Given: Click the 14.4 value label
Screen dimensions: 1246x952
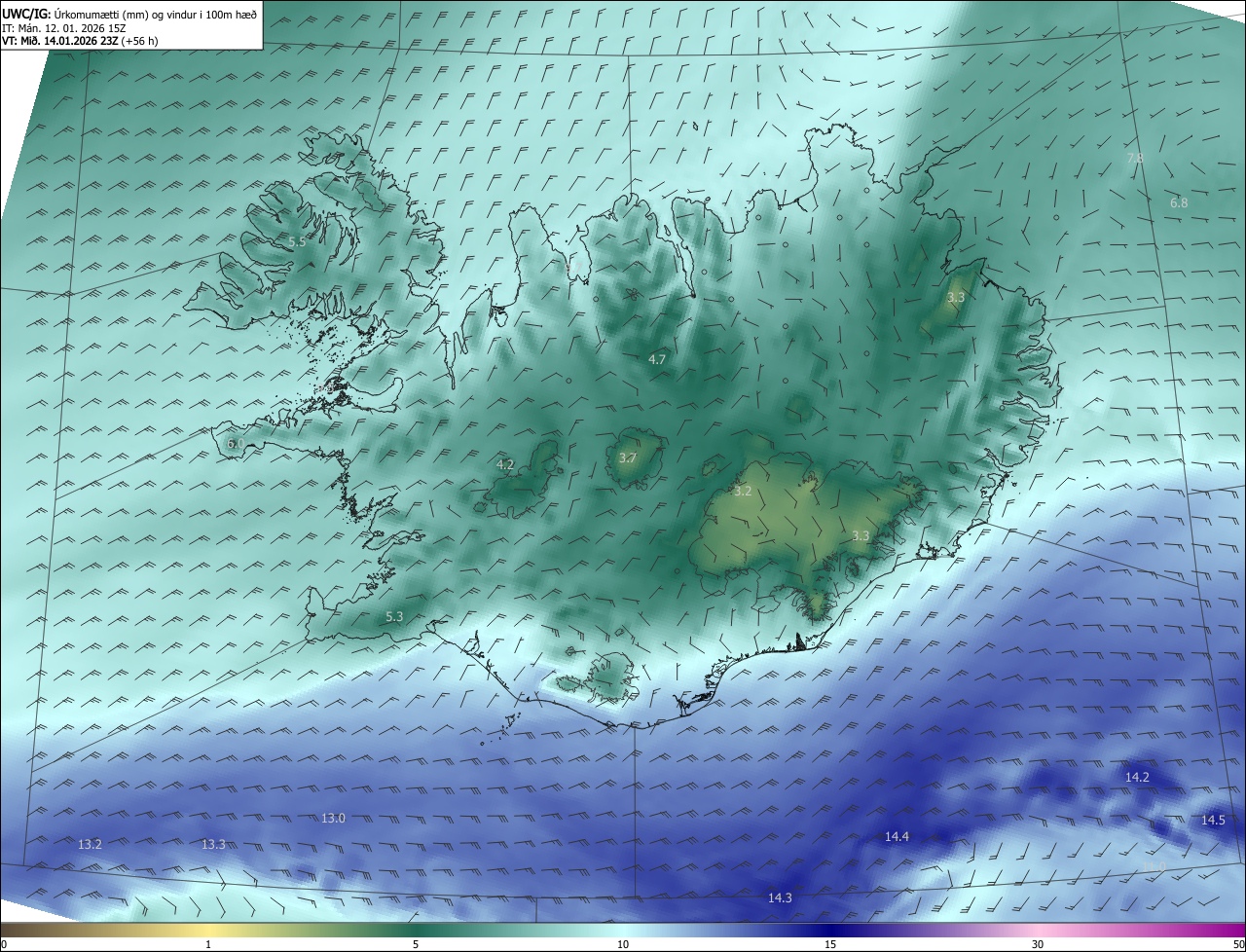Looking at the screenshot, I should pos(897,836).
